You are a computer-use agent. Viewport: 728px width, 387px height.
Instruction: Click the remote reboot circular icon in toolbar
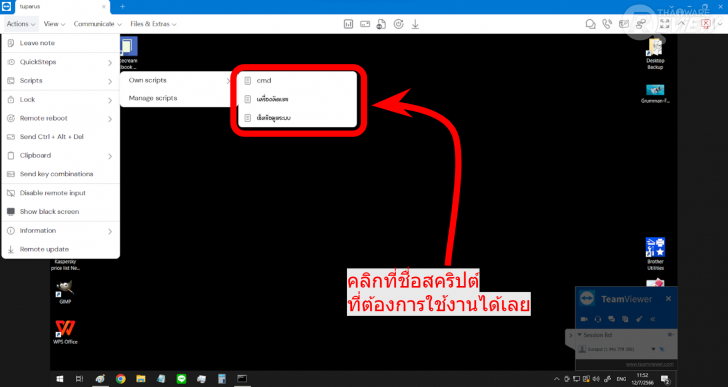398,24
